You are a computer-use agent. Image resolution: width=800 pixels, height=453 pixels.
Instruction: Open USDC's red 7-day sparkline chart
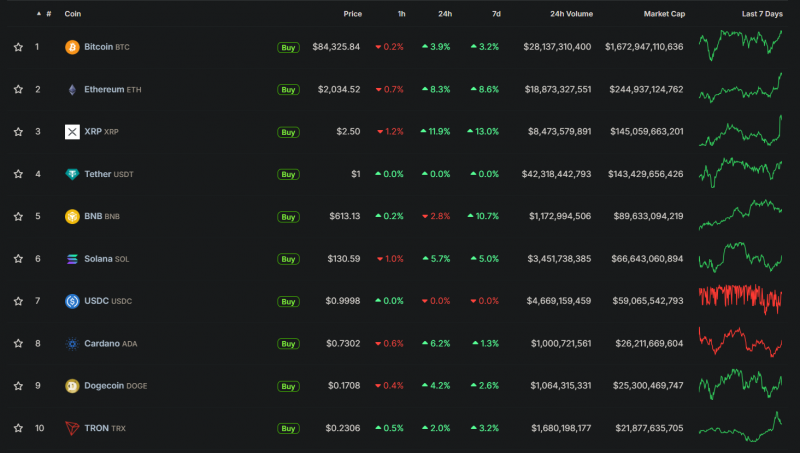click(x=740, y=299)
